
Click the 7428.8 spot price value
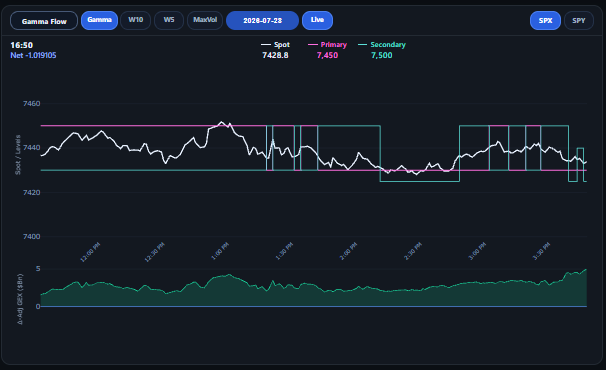coord(275,55)
